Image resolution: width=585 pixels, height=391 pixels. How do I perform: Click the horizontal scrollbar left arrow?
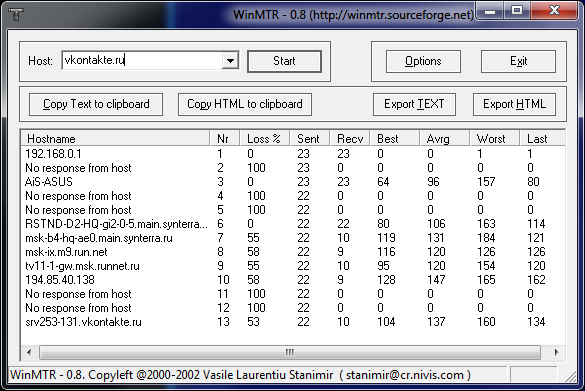tap(29, 352)
